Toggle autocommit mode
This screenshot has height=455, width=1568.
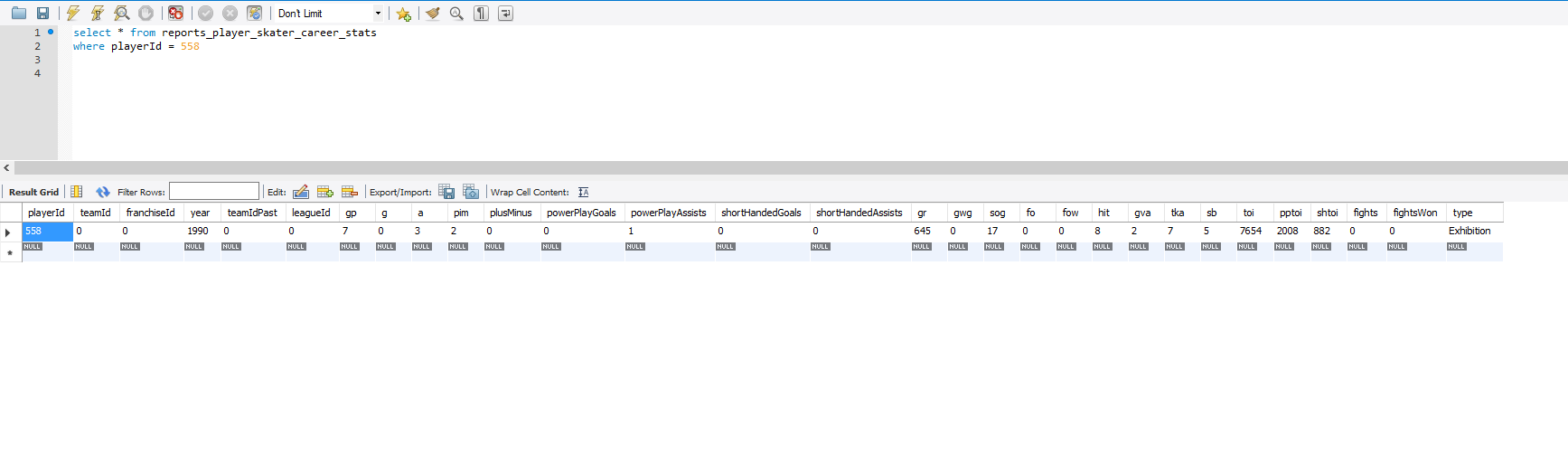coord(255,14)
